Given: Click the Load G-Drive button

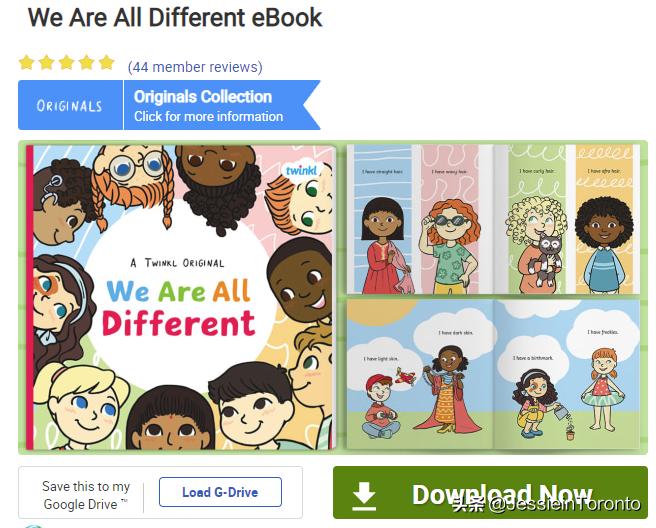Looking at the screenshot, I should click(x=220, y=492).
